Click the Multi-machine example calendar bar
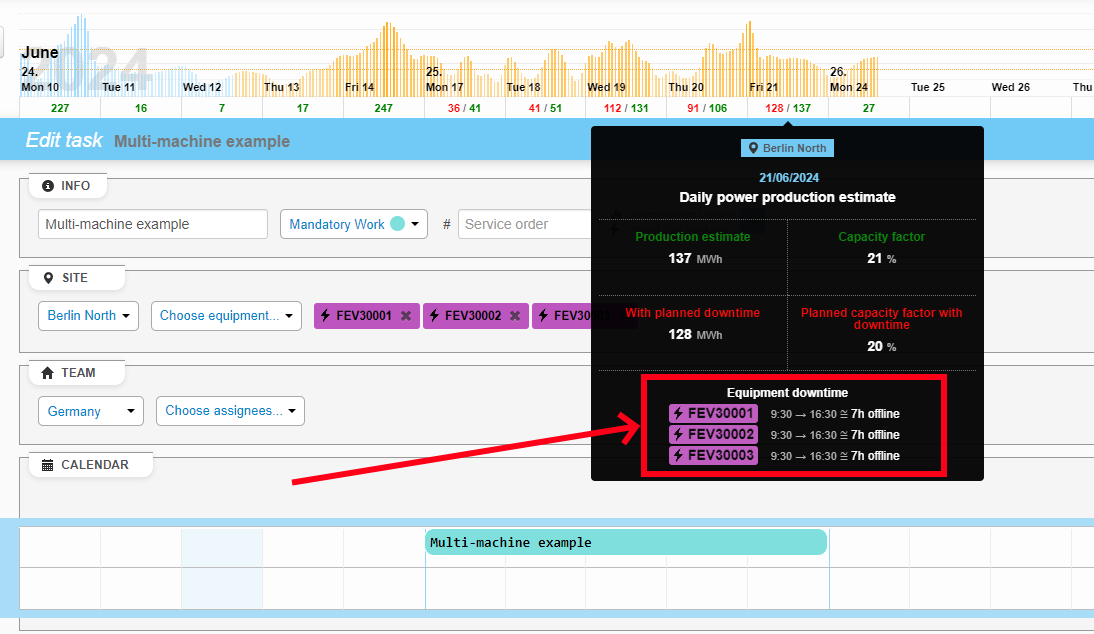The height and width of the screenshot is (634, 1094). click(x=625, y=542)
